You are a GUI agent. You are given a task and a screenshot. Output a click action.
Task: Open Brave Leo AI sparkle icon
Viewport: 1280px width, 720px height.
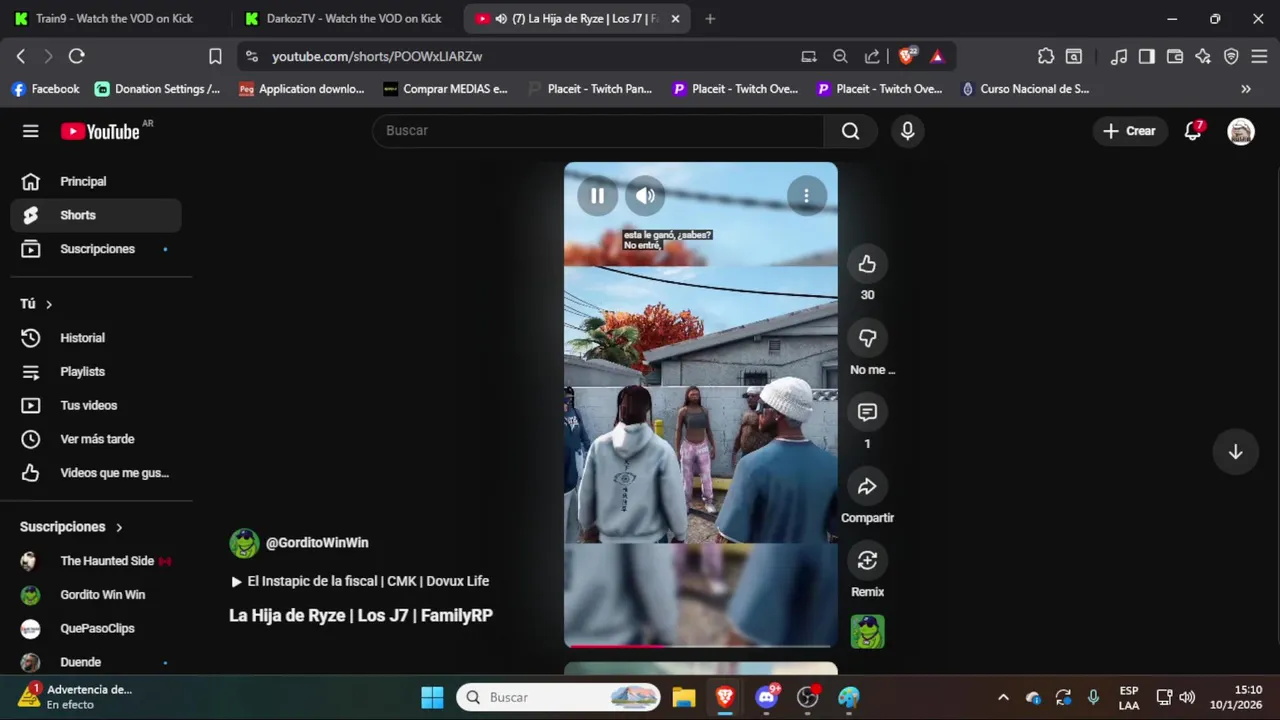tap(1203, 57)
